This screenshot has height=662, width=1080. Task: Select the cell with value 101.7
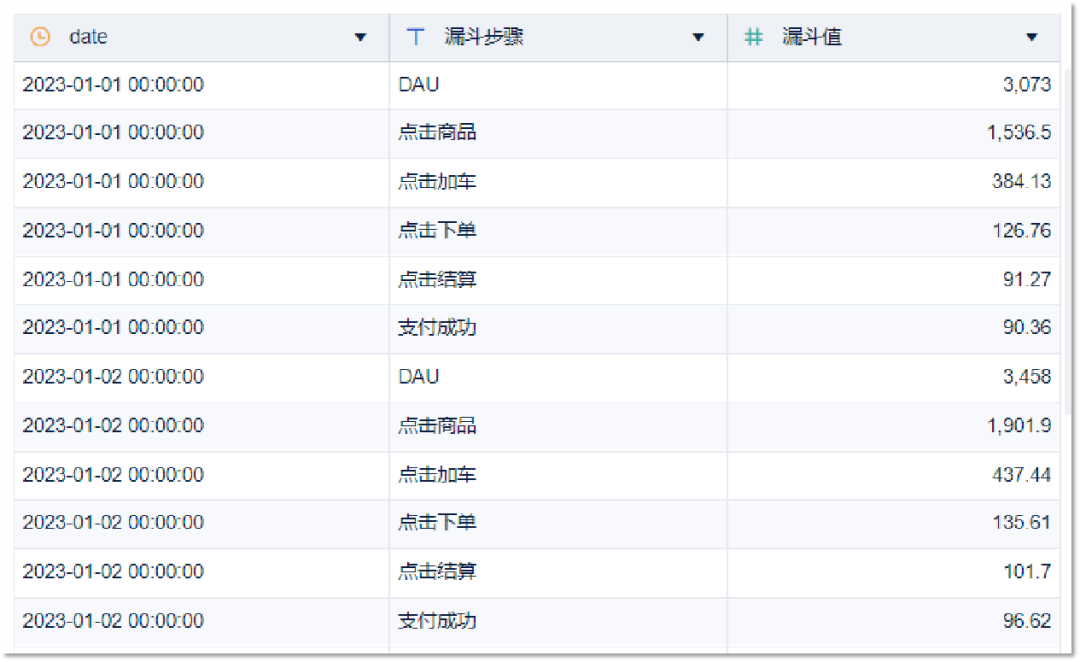coord(894,572)
